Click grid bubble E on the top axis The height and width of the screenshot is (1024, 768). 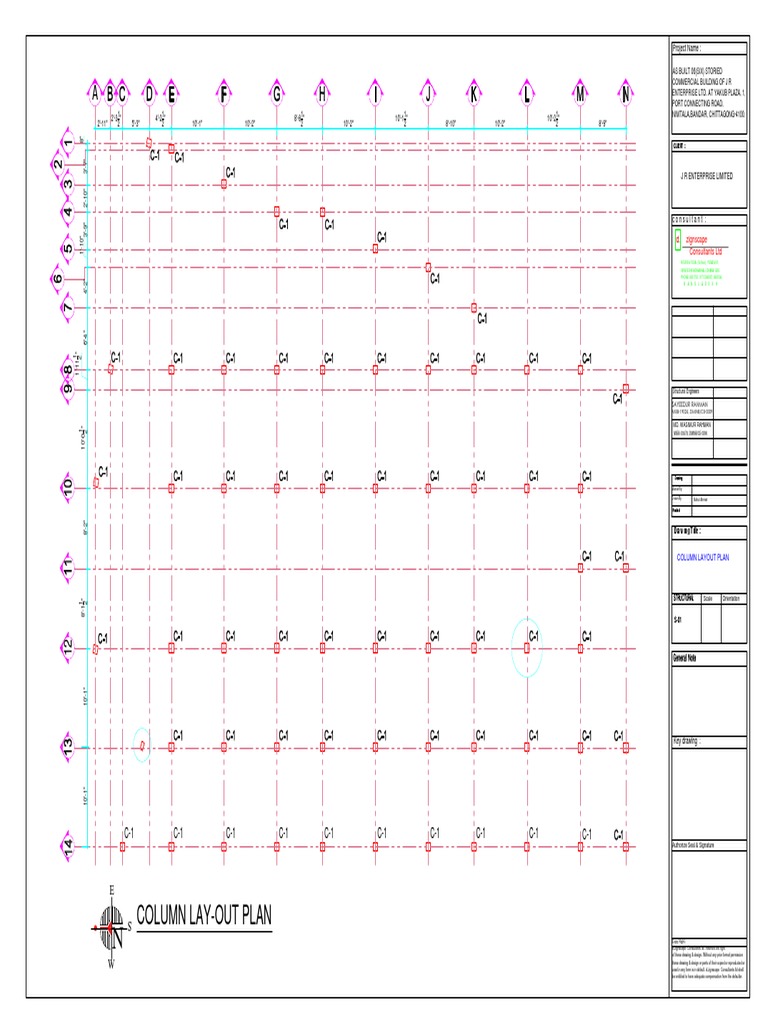(x=172, y=95)
